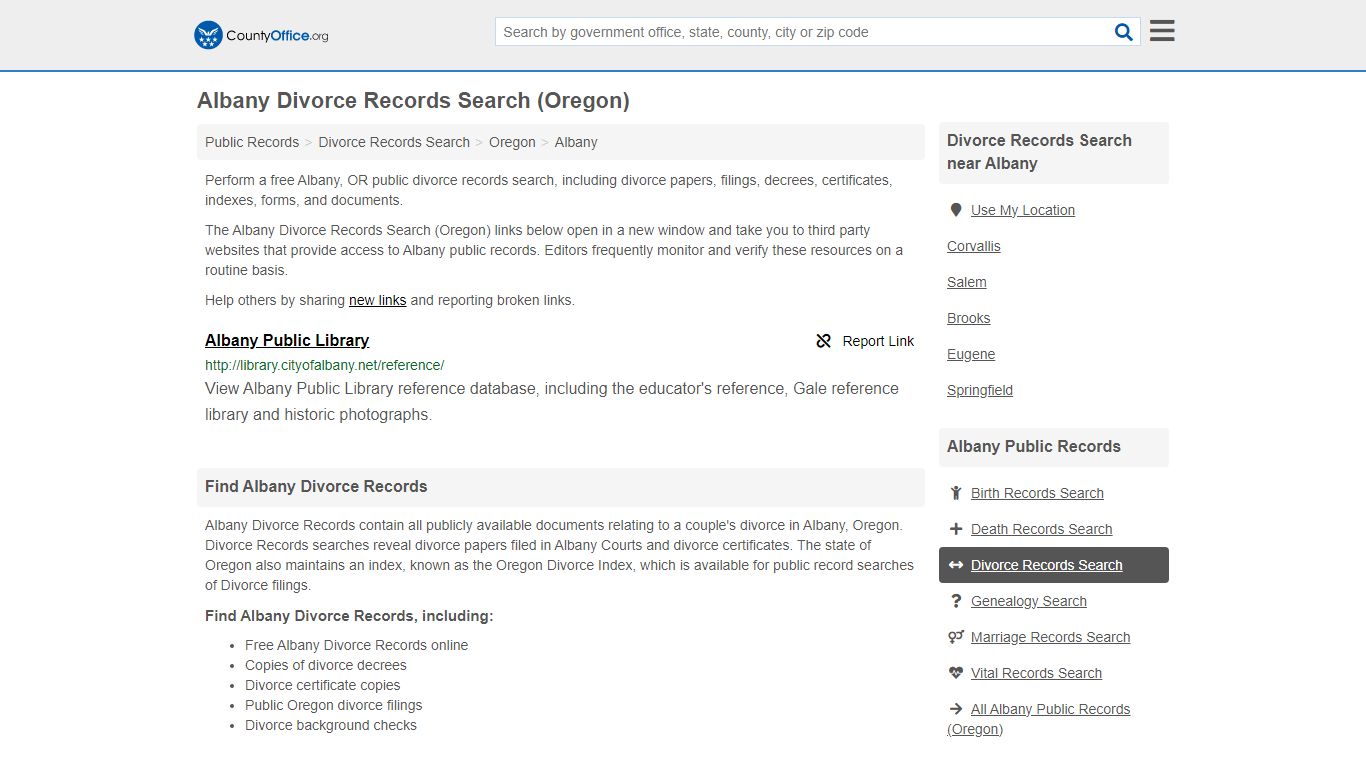Click the Death Records cross icon
The width and height of the screenshot is (1366, 768).
coord(956,529)
